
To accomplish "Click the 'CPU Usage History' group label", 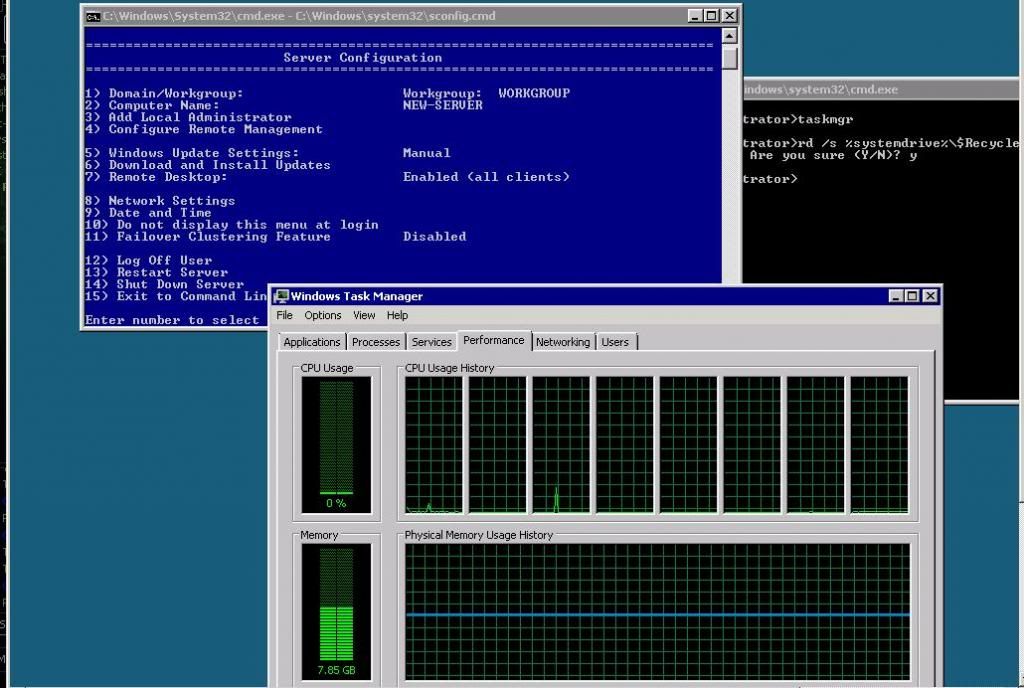I will (449, 368).
